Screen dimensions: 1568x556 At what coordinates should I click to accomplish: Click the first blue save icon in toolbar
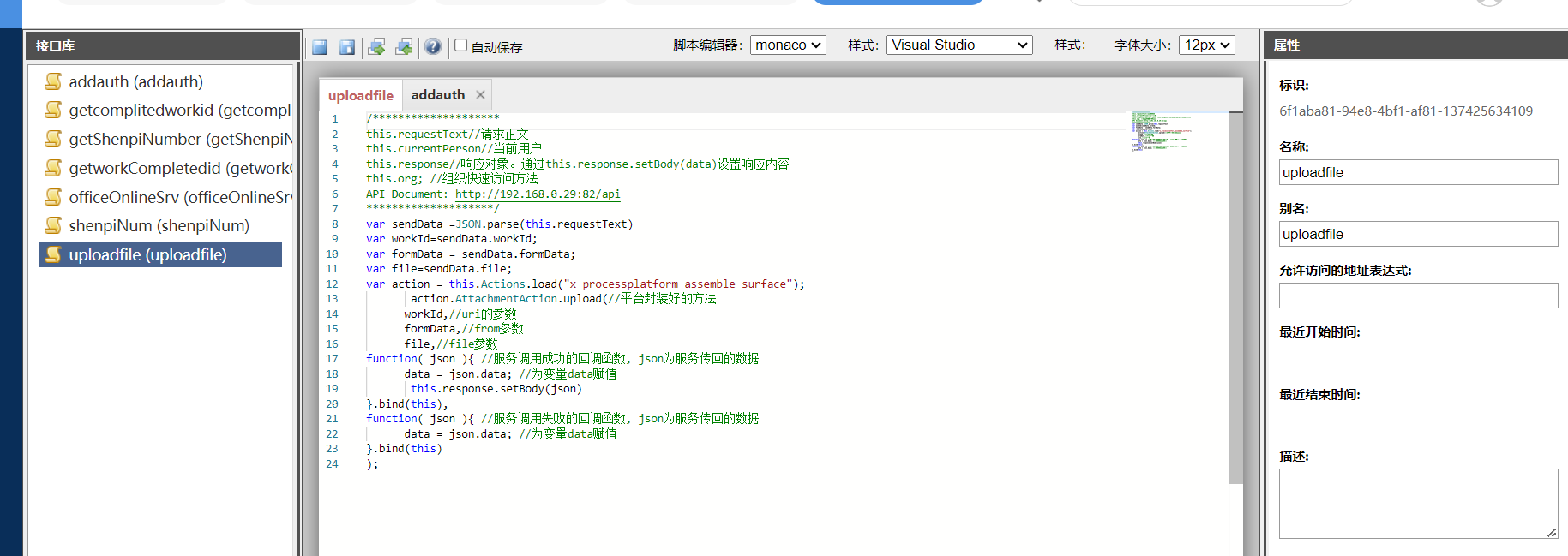320,47
